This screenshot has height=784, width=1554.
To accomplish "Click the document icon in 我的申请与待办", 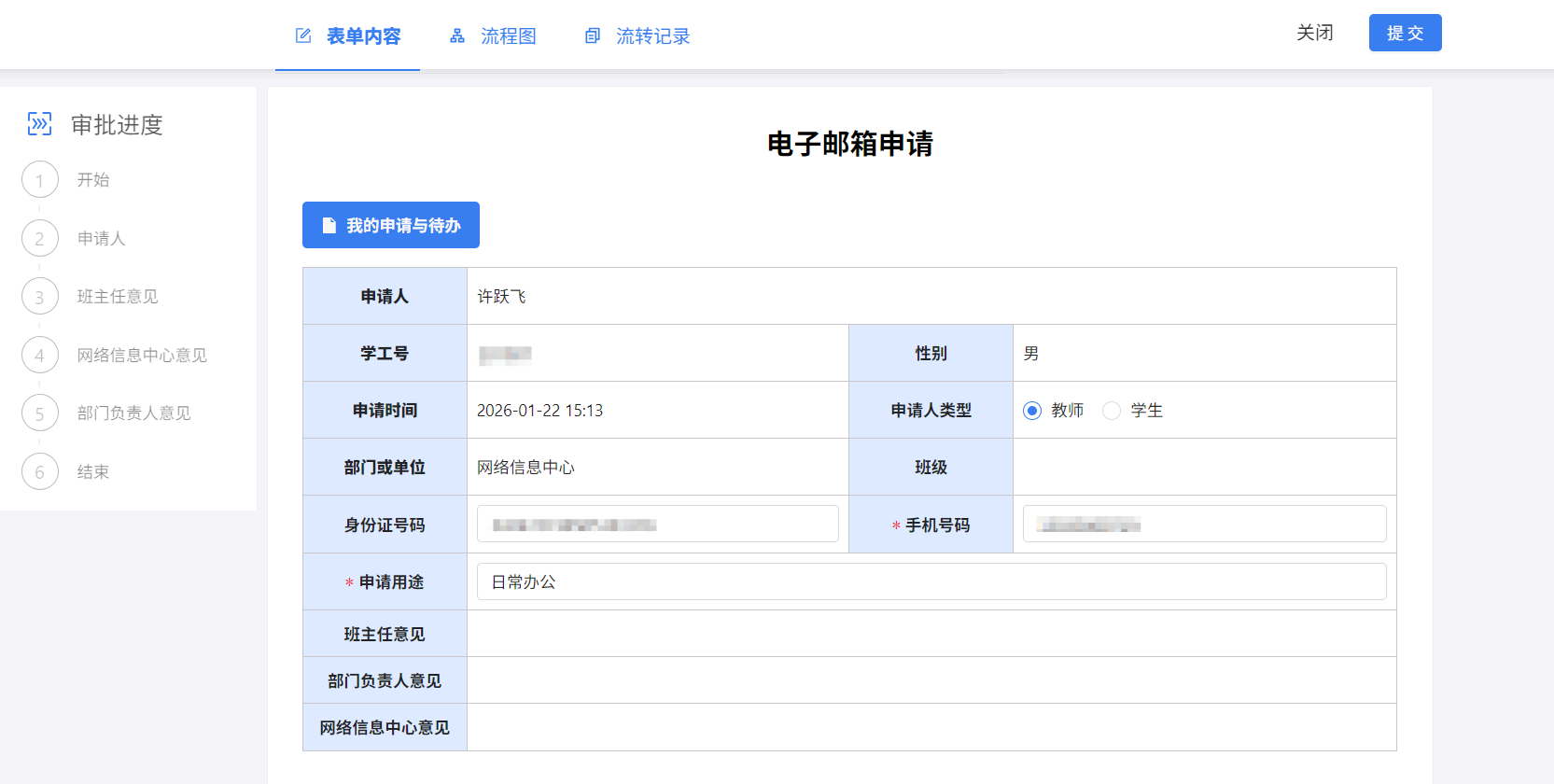I will 329,226.
